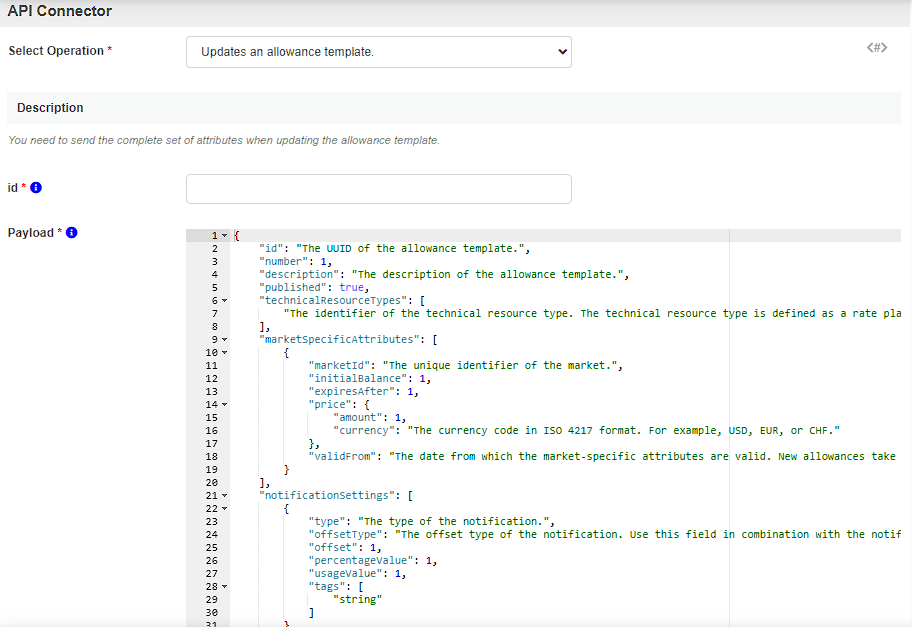Screen dimensions: 912x627
Task: Collapse technicalResourceTypes fold arrow on line 6
Action: point(225,301)
